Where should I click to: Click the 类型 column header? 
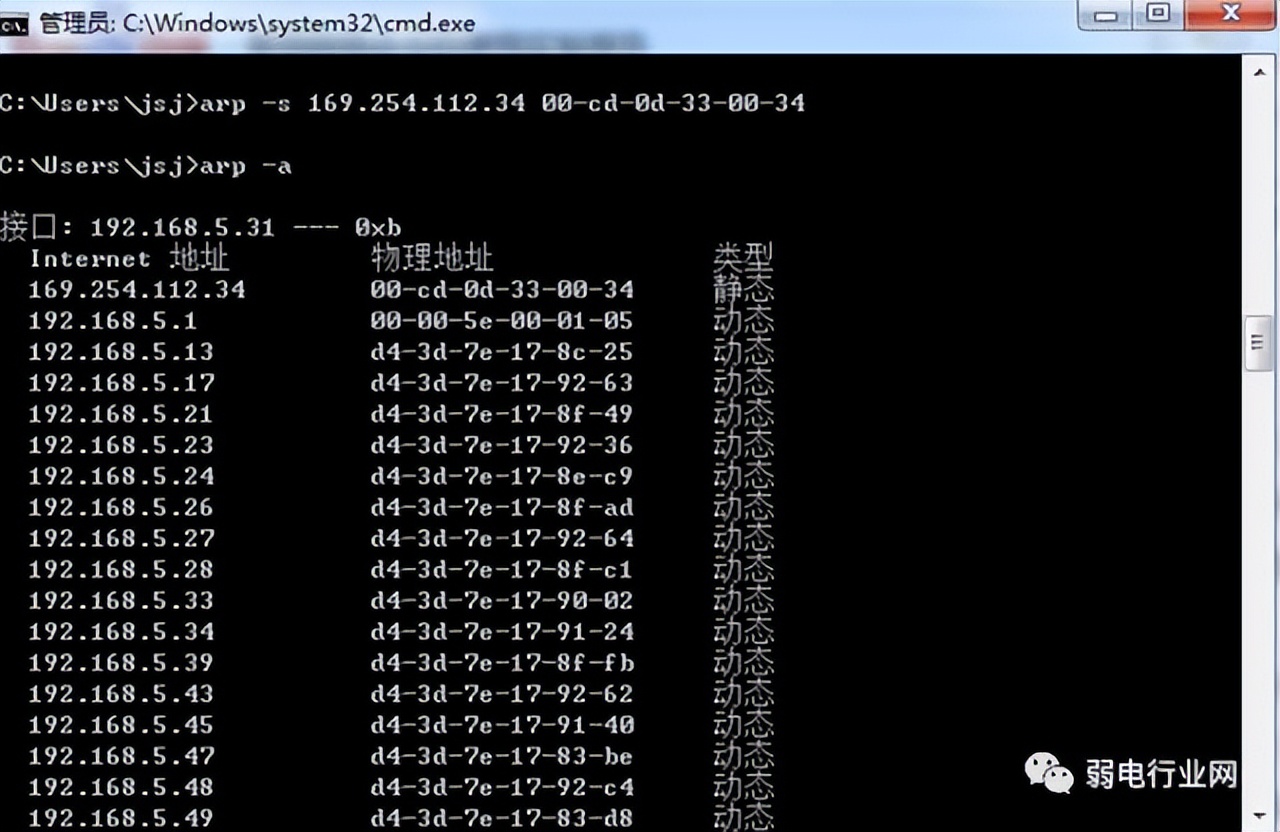[743, 258]
